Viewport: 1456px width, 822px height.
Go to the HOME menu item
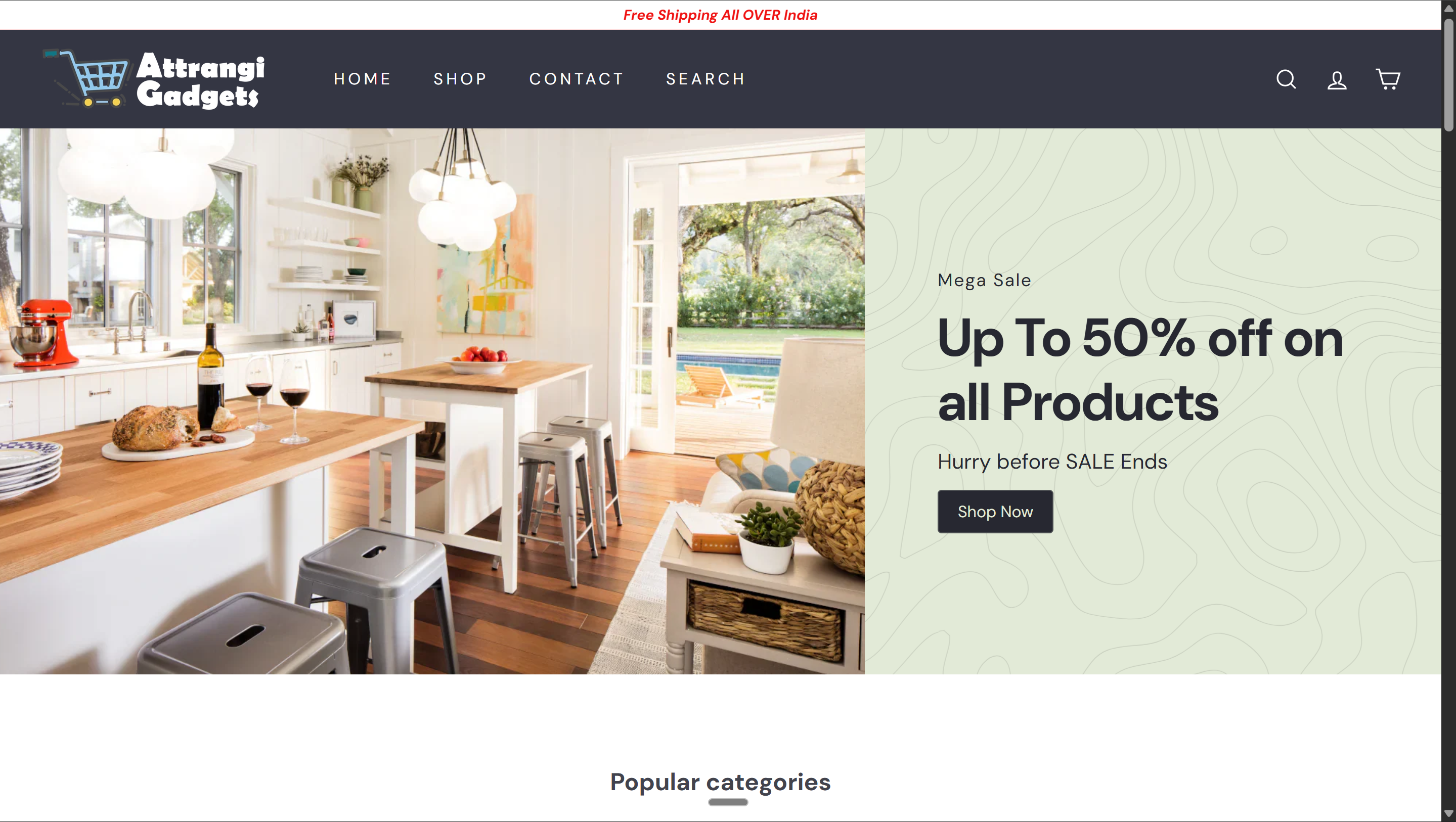(x=362, y=78)
